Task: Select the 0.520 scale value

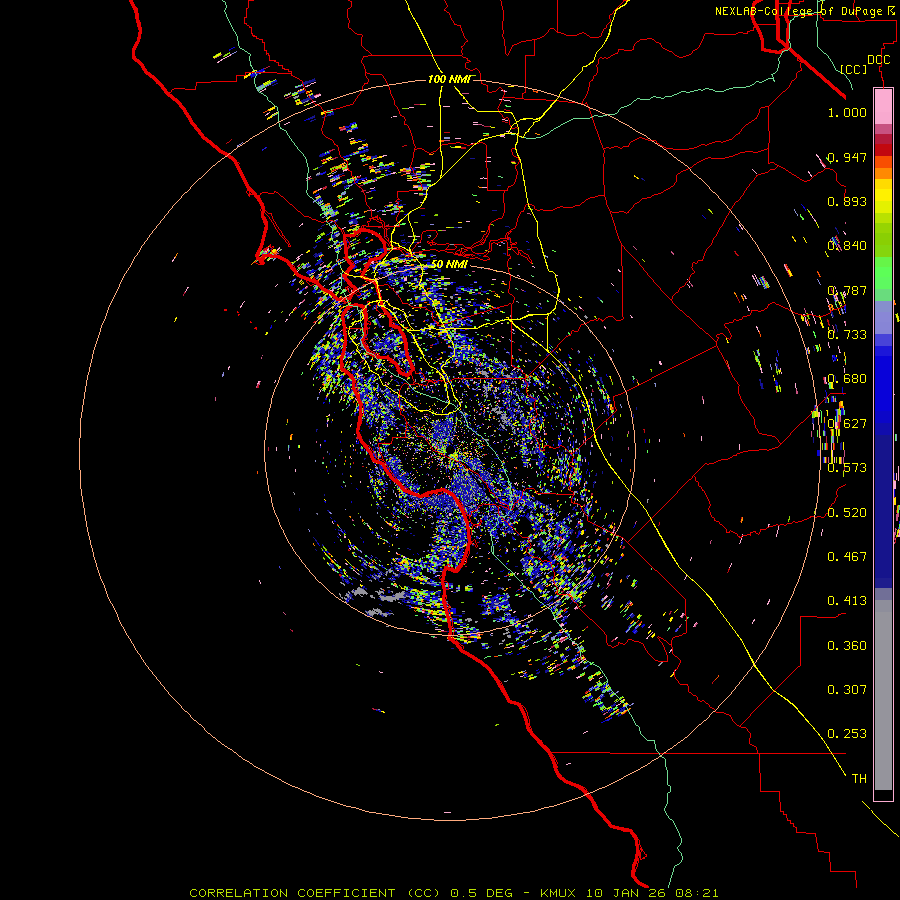Action: 847,513
